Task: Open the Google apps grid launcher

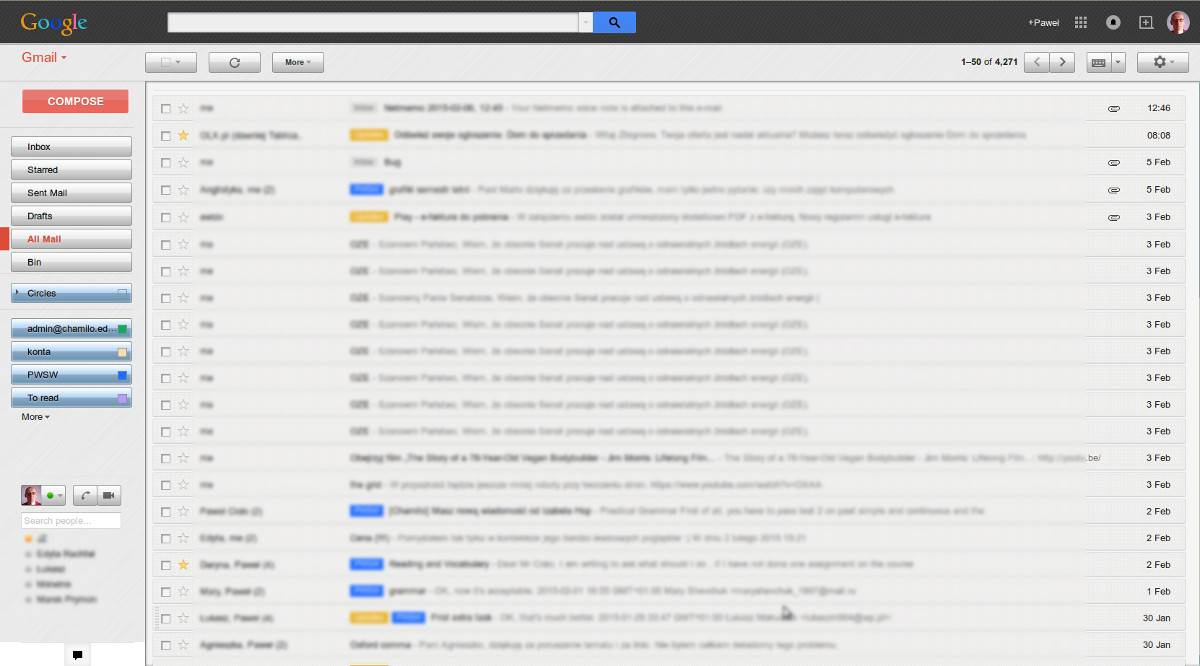Action: click(x=1081, y=21)
